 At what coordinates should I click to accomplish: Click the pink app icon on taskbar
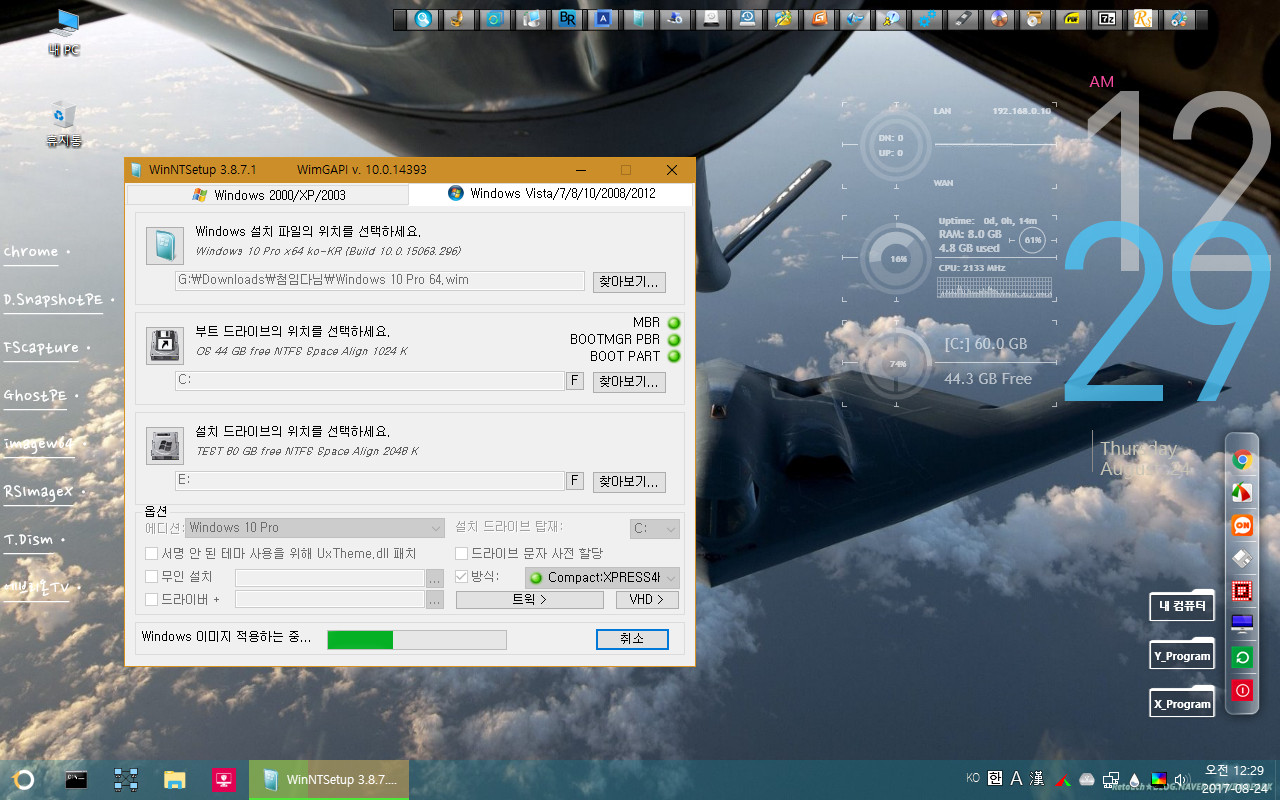point(224,780)
